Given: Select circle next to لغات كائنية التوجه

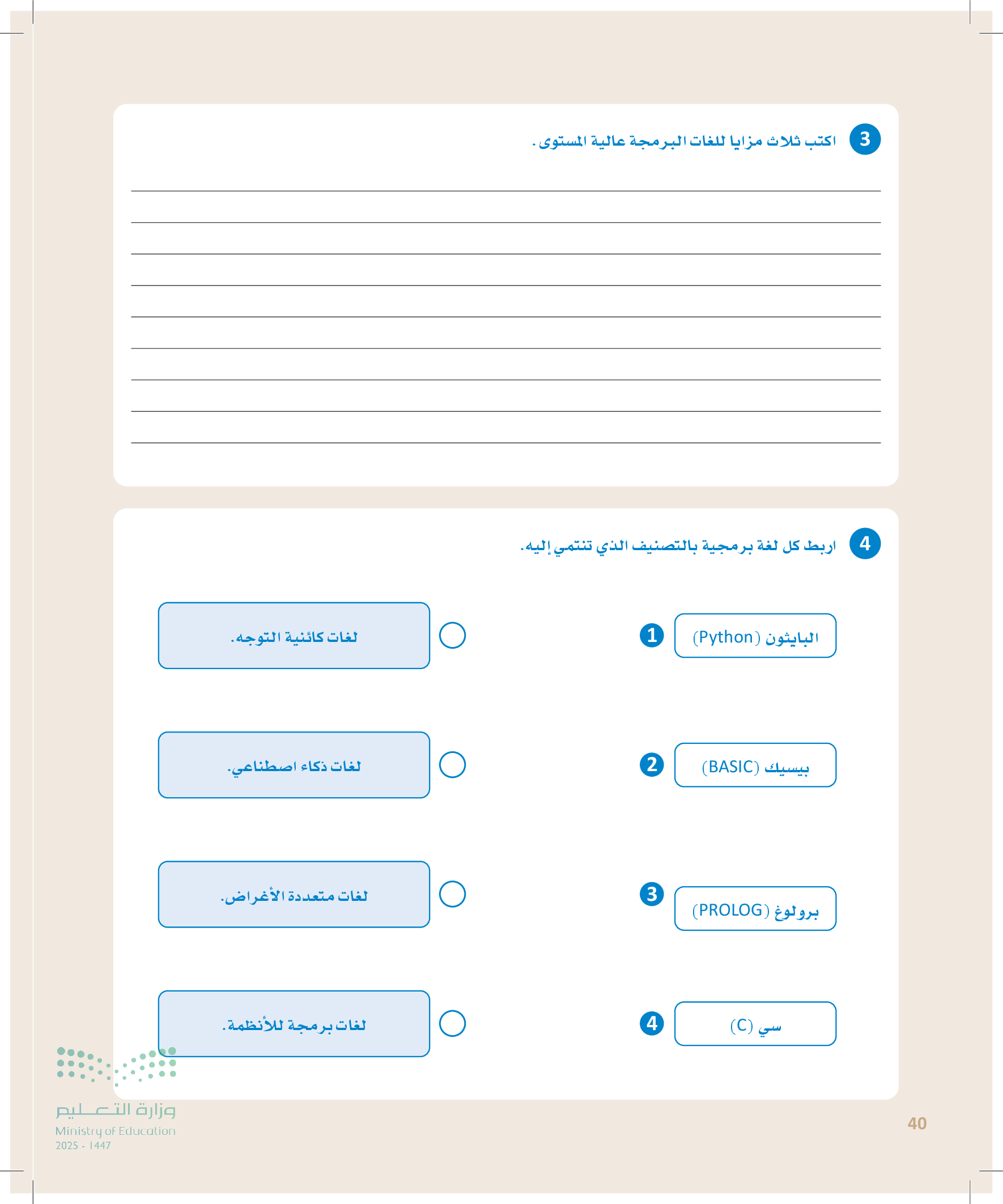Looking at the screenshot, I should click(452, 635).
